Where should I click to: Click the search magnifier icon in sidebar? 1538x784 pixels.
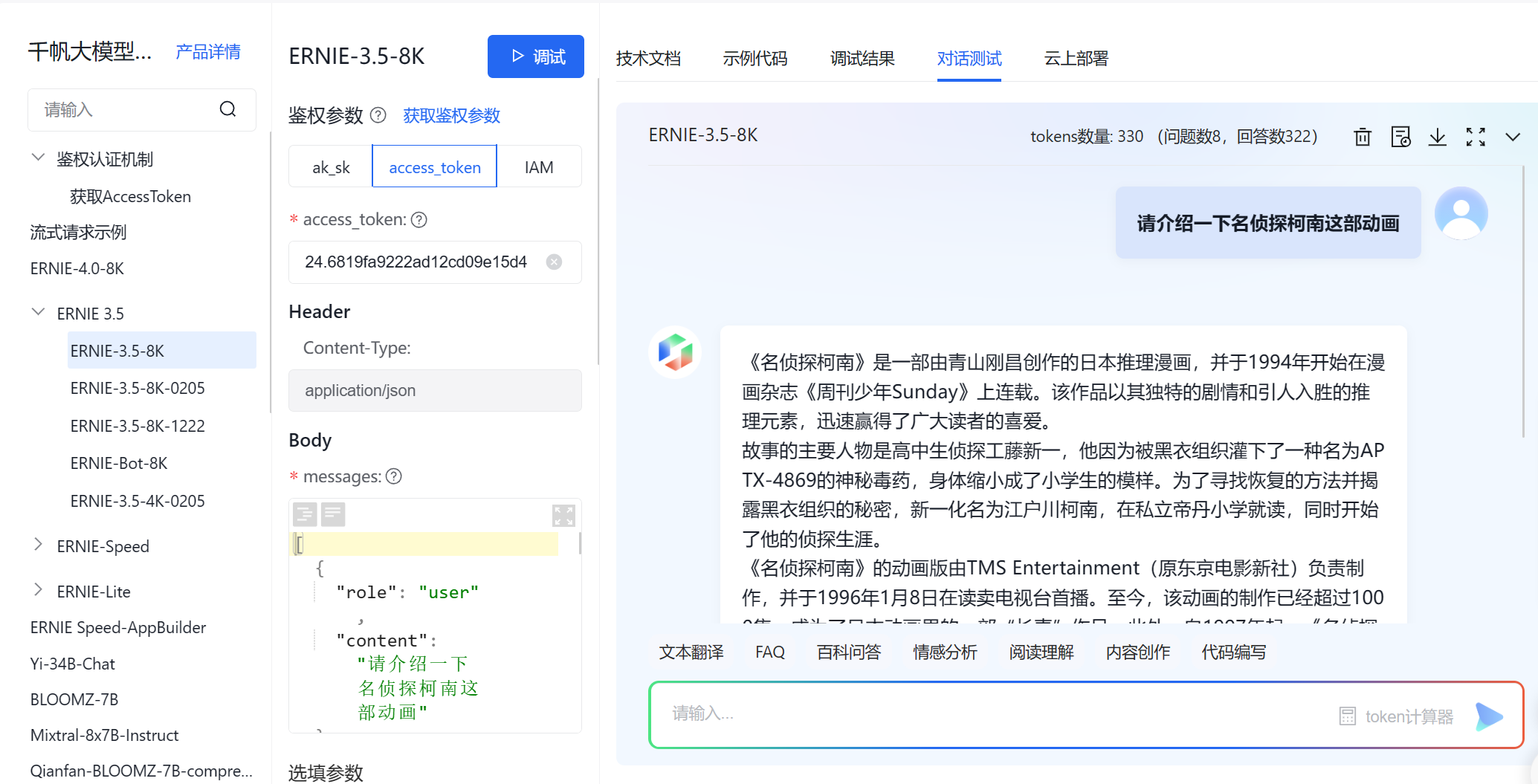pyautogui.click(x=227, y=109)
